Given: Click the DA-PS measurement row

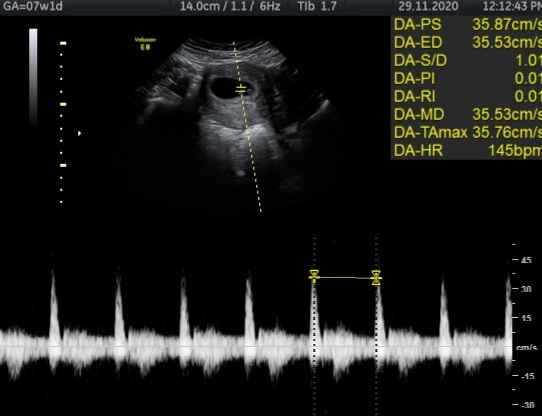Looking at the screenshot, I should point(468,25).
